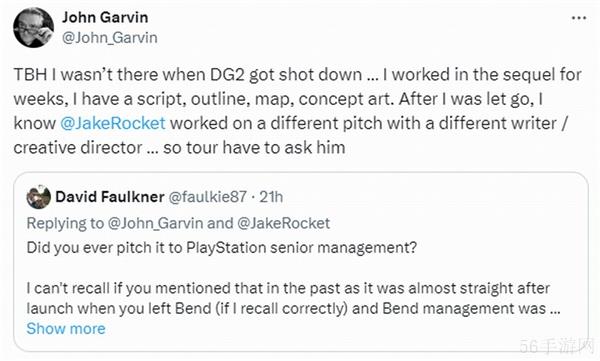
Task: Click the 56手游网 watermark
Action: click(x=557, y=346)
